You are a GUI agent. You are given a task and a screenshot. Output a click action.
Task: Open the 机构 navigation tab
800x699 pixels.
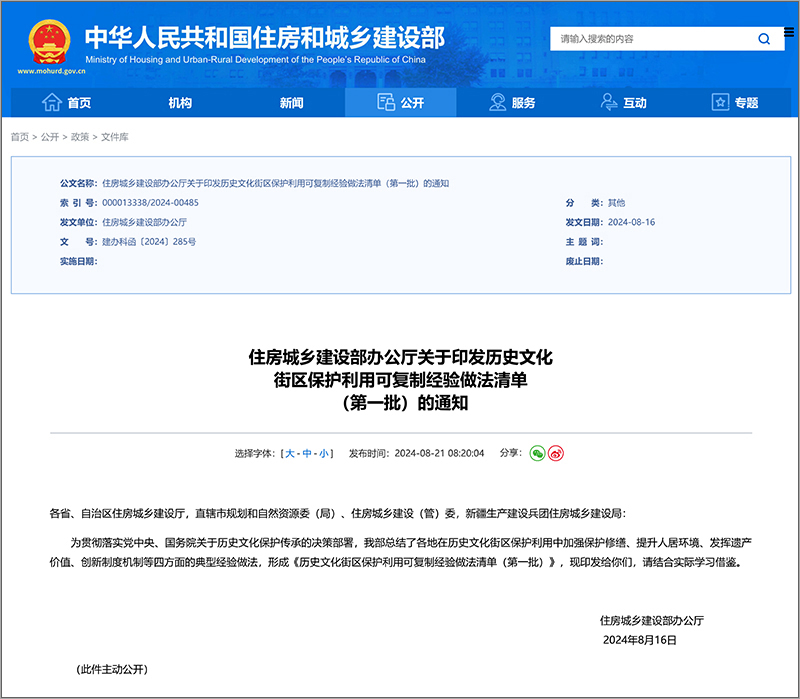click(x=180, y=103)
